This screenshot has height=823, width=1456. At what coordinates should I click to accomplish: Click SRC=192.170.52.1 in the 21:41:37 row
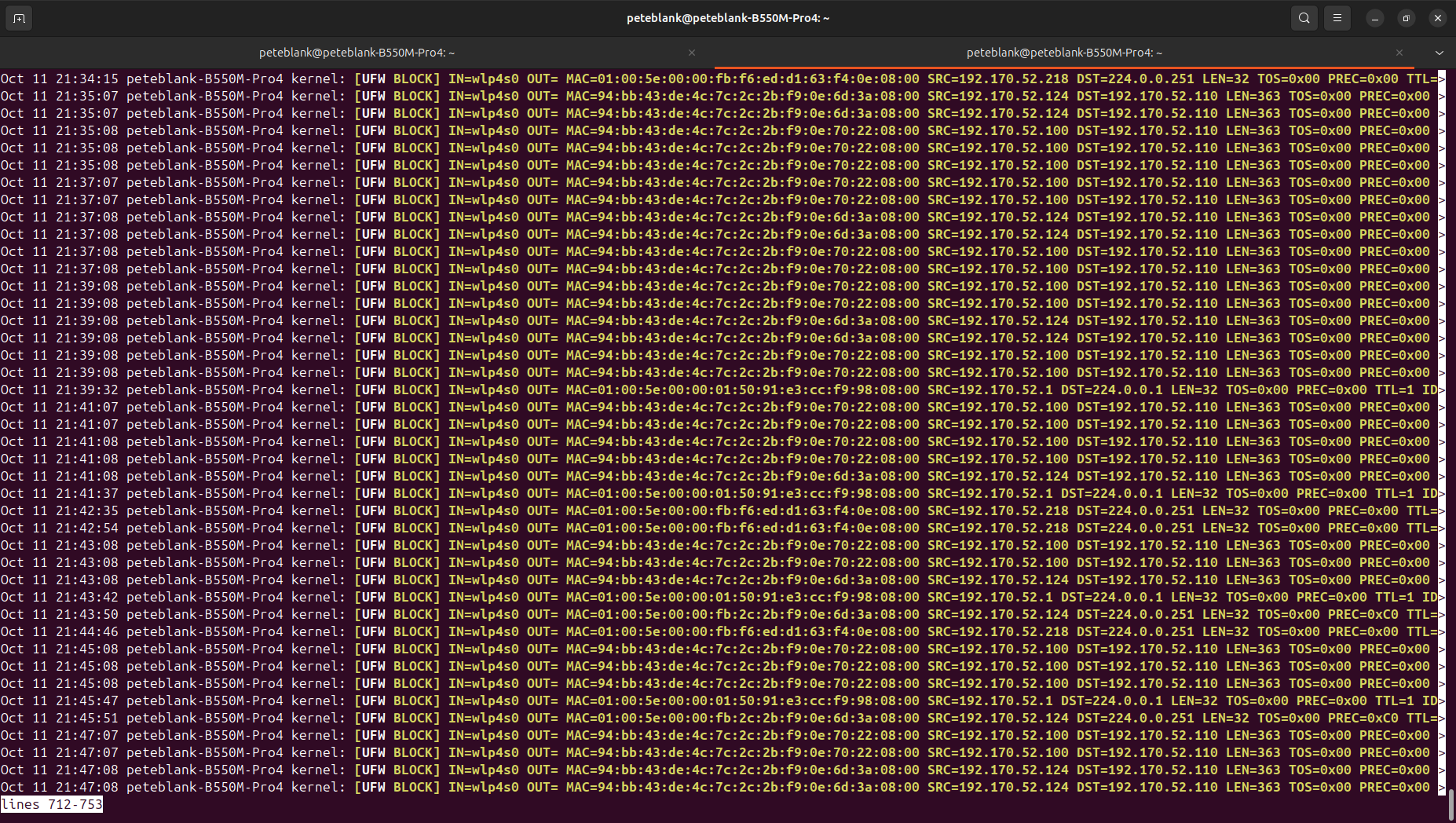pyautogui.click(x=990, y=493)
